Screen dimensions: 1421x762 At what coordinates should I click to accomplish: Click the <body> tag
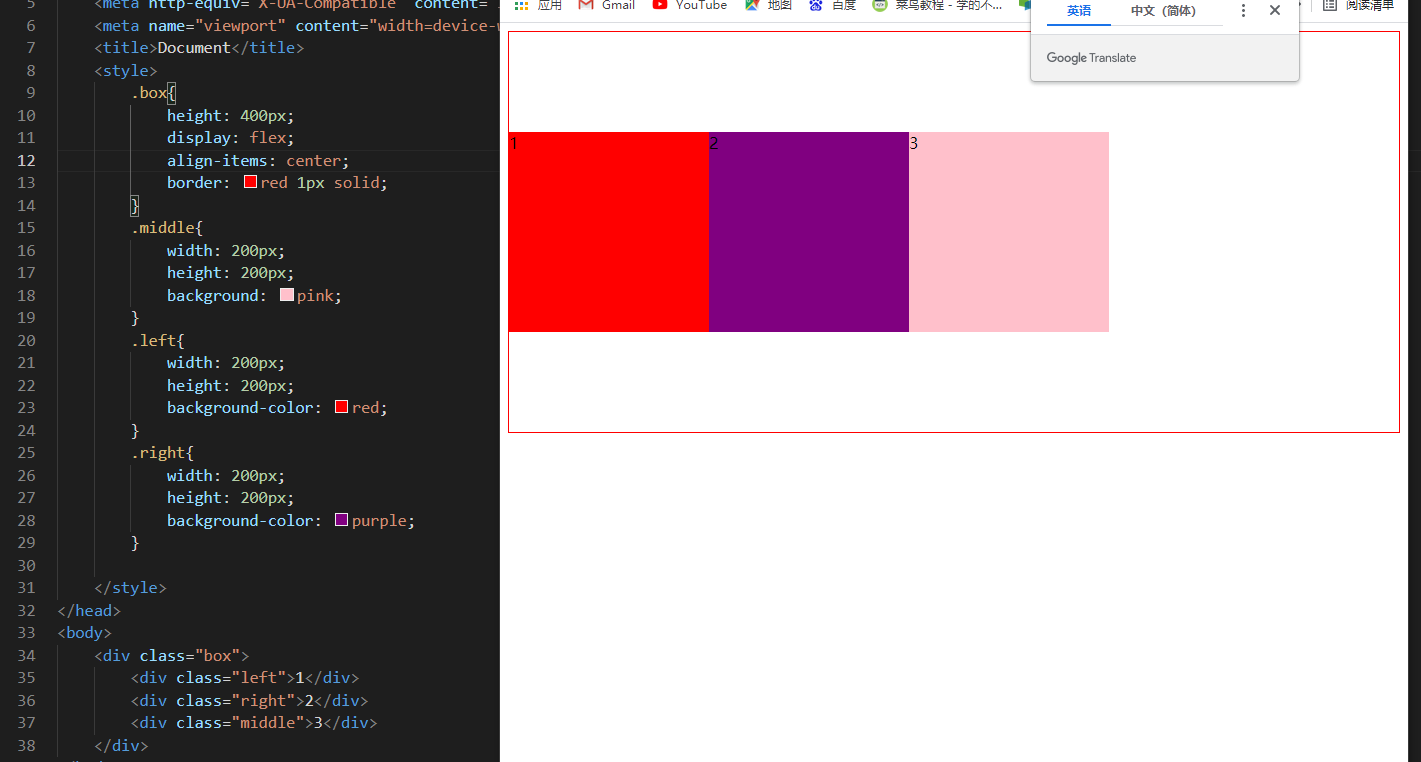(x=85, y=633)
